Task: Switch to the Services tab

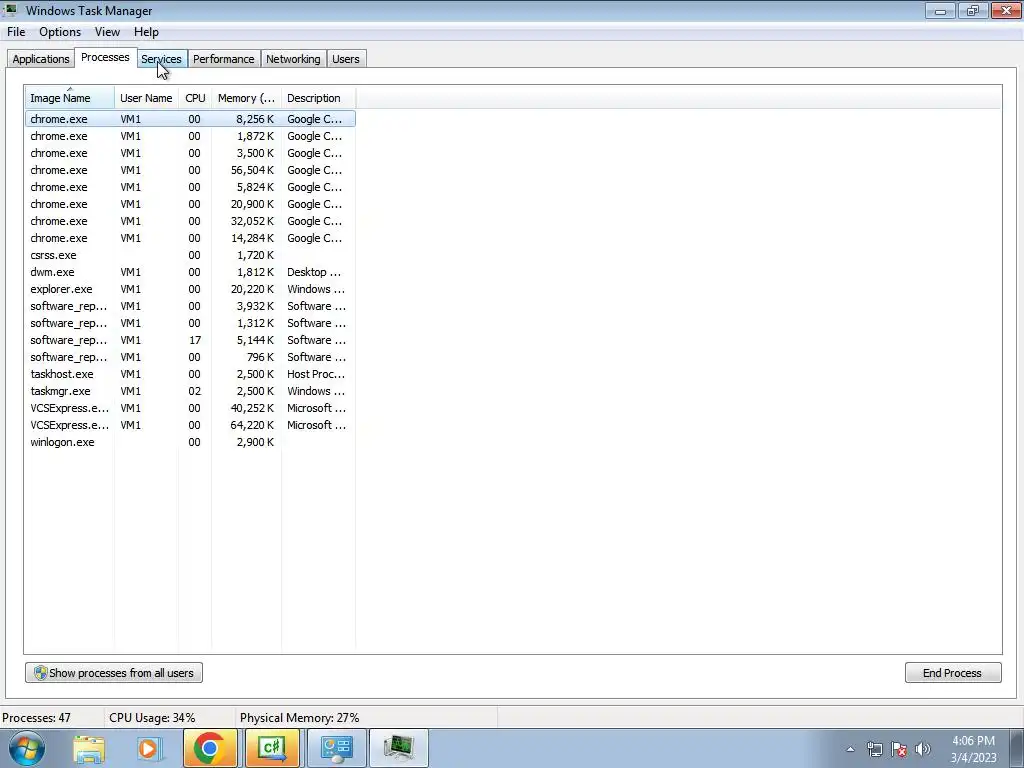Action: point(161,59)
